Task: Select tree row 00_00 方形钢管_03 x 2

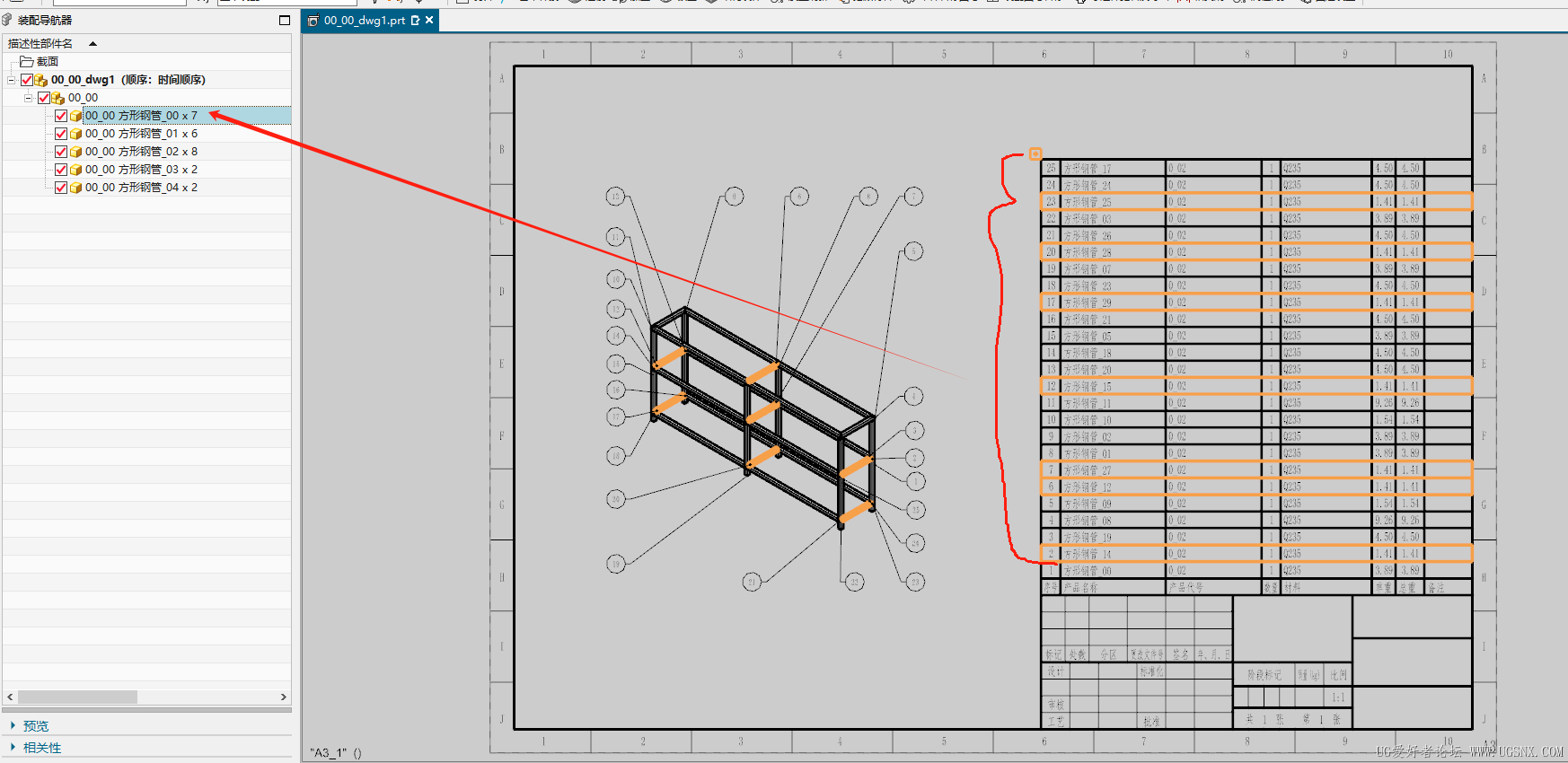Action: tap(141, 170)
